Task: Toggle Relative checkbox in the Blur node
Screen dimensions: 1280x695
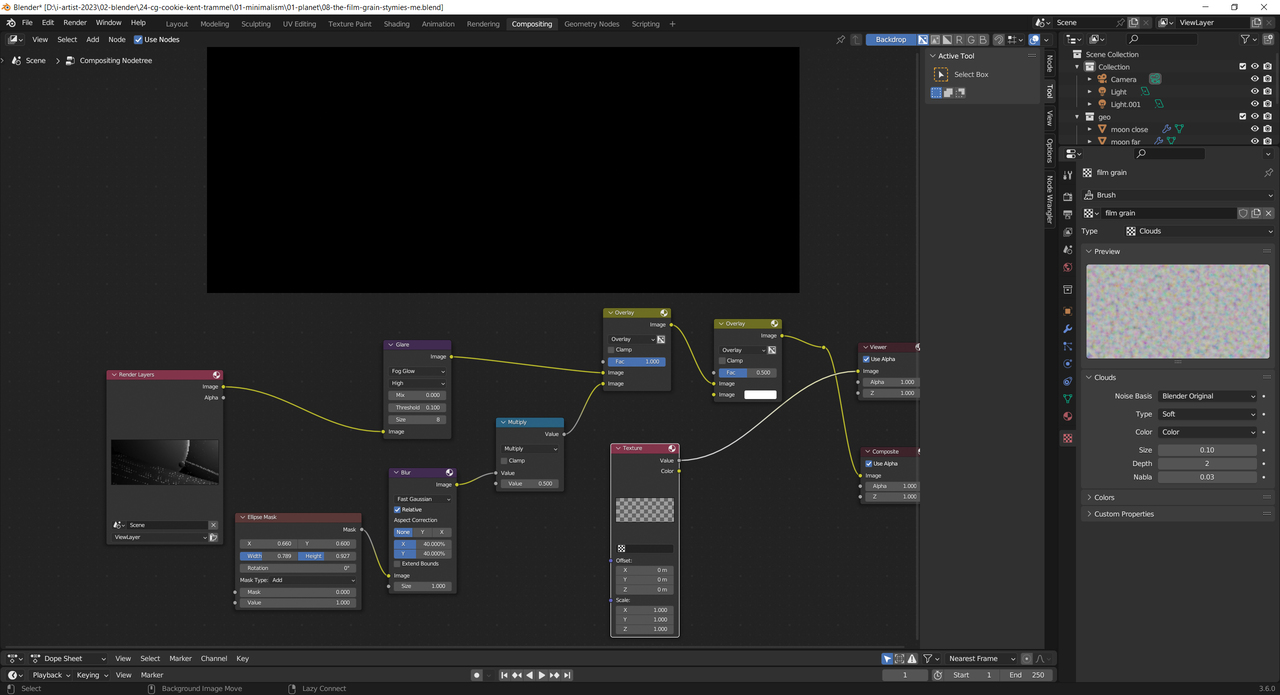Action: pos(398,510)
